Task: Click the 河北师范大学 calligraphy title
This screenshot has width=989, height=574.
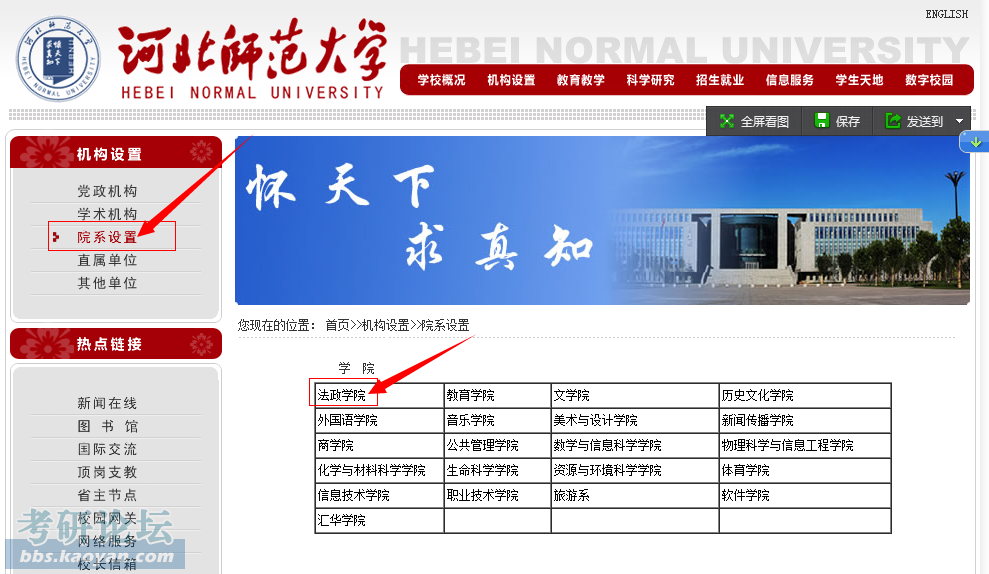Action: point(252,50)
